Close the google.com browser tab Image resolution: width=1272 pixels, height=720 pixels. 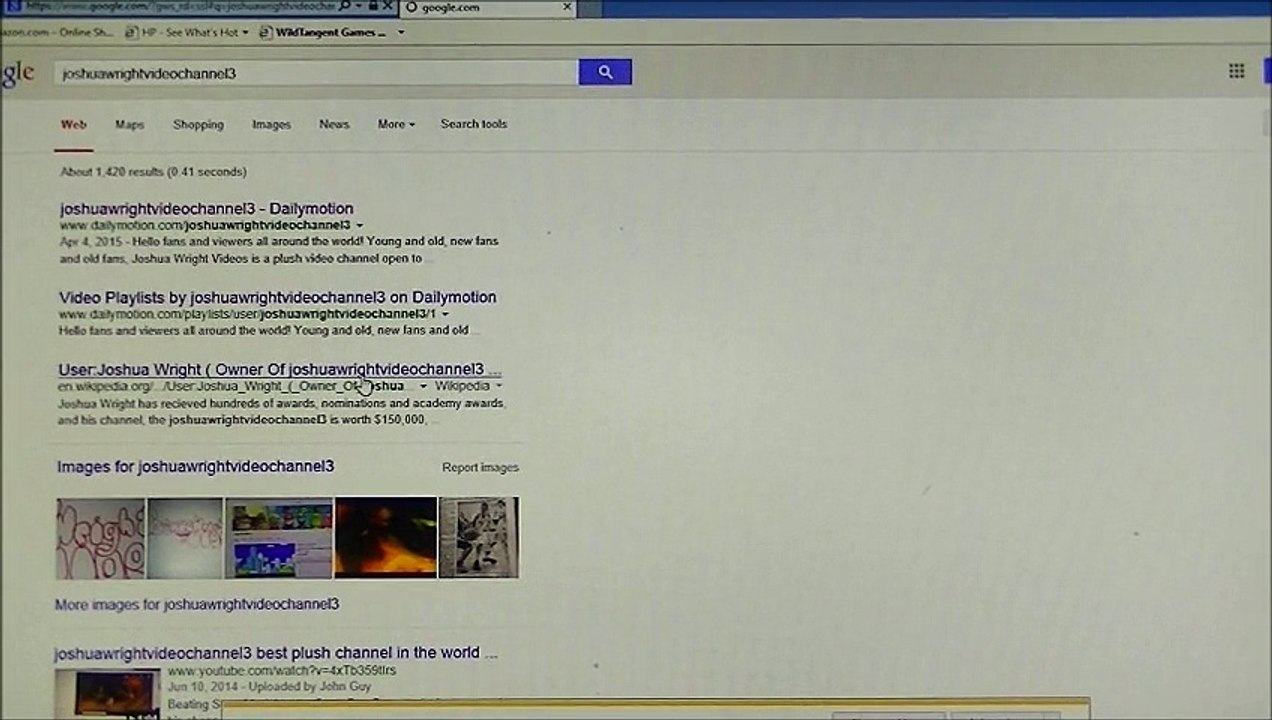pyautogui.click(x=567, y=7)
